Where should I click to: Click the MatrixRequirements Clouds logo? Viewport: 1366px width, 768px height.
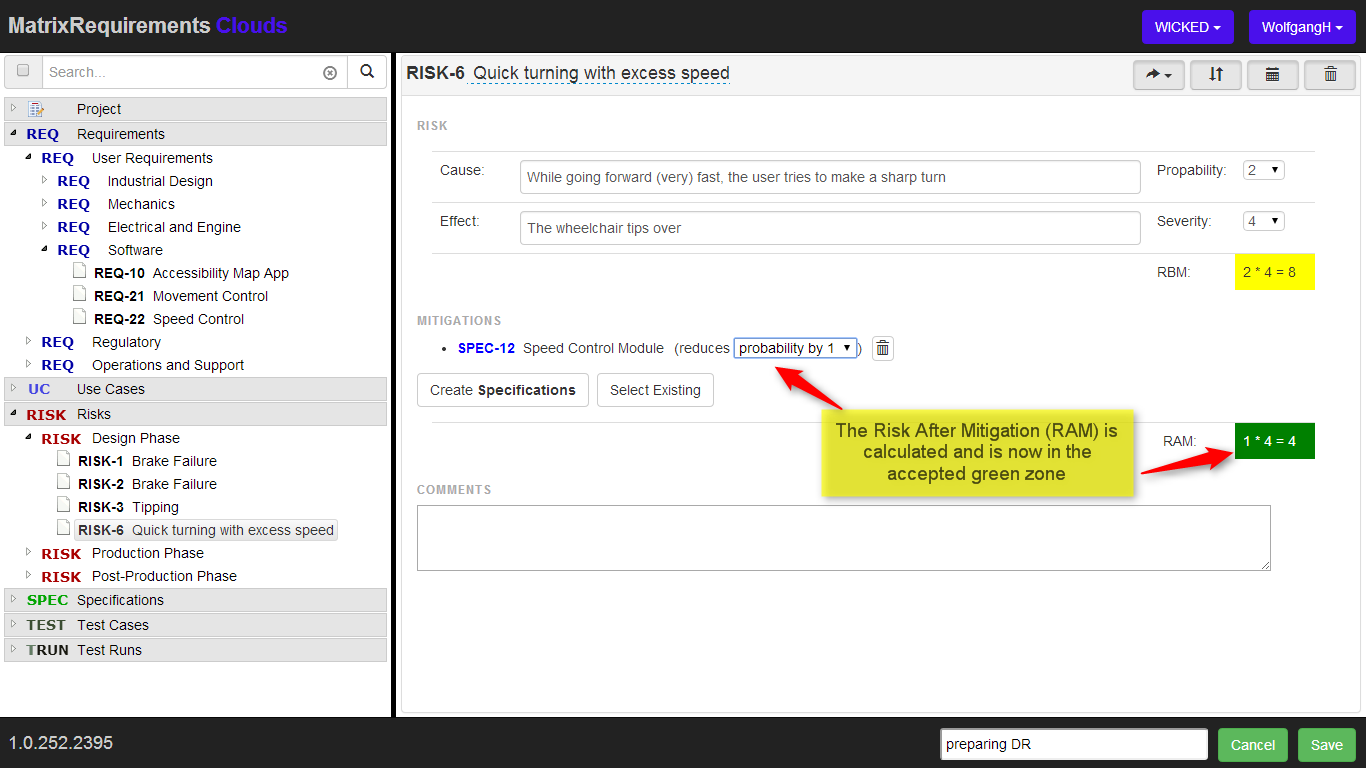click(x=148, y=26)
